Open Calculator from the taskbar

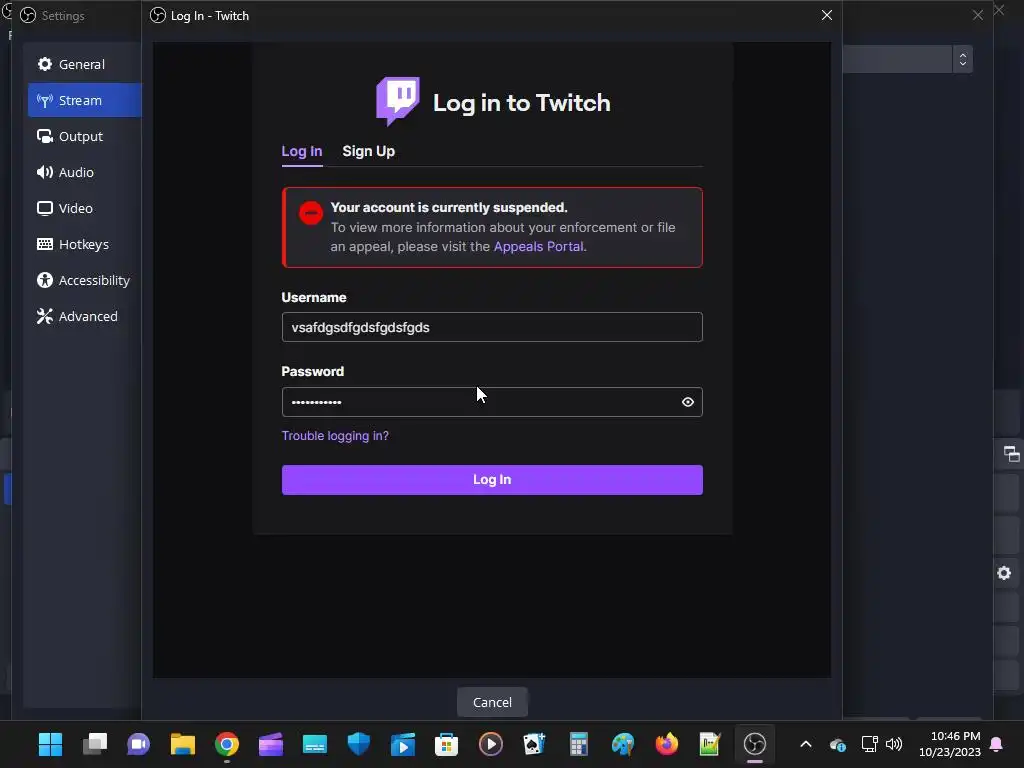(579, 744)
